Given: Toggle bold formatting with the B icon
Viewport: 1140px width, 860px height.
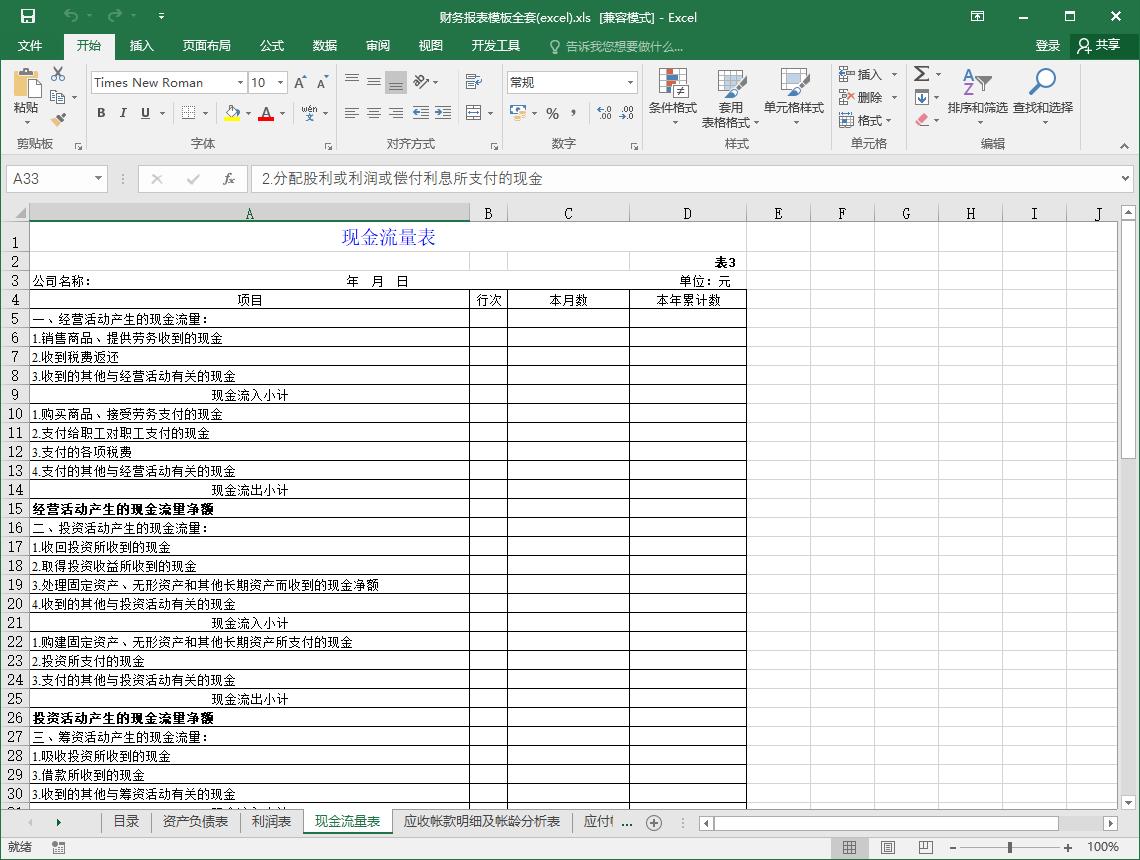Looking at the screenshot, I should point(100,114).
